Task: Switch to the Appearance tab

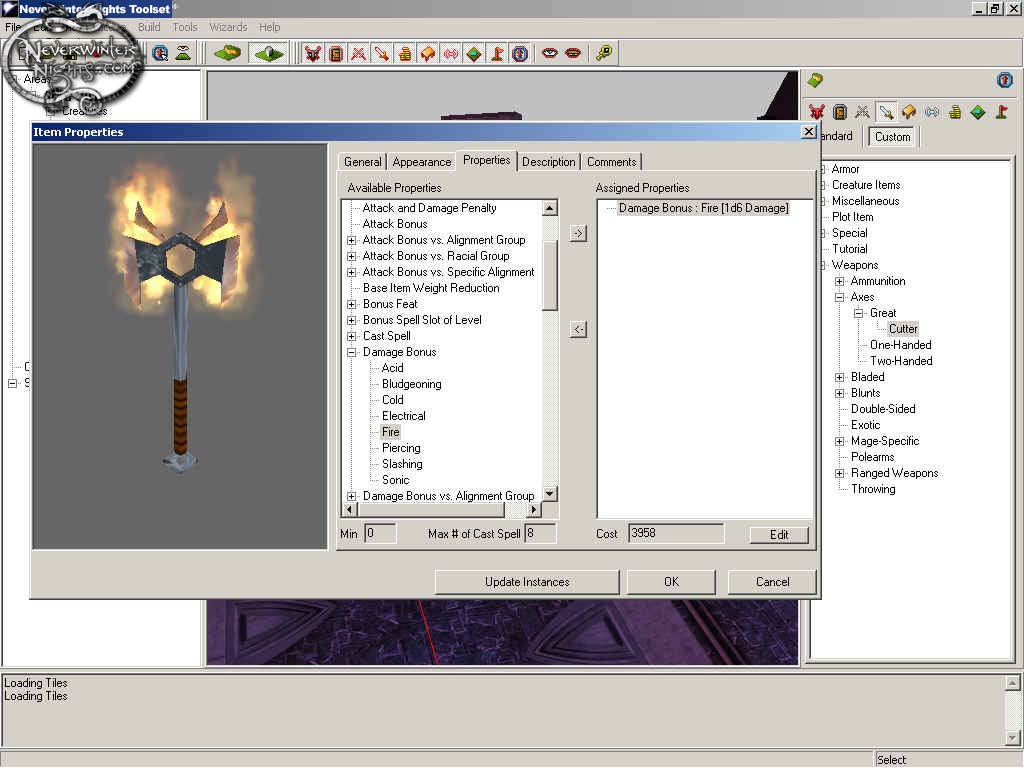Action: (421, 162)
